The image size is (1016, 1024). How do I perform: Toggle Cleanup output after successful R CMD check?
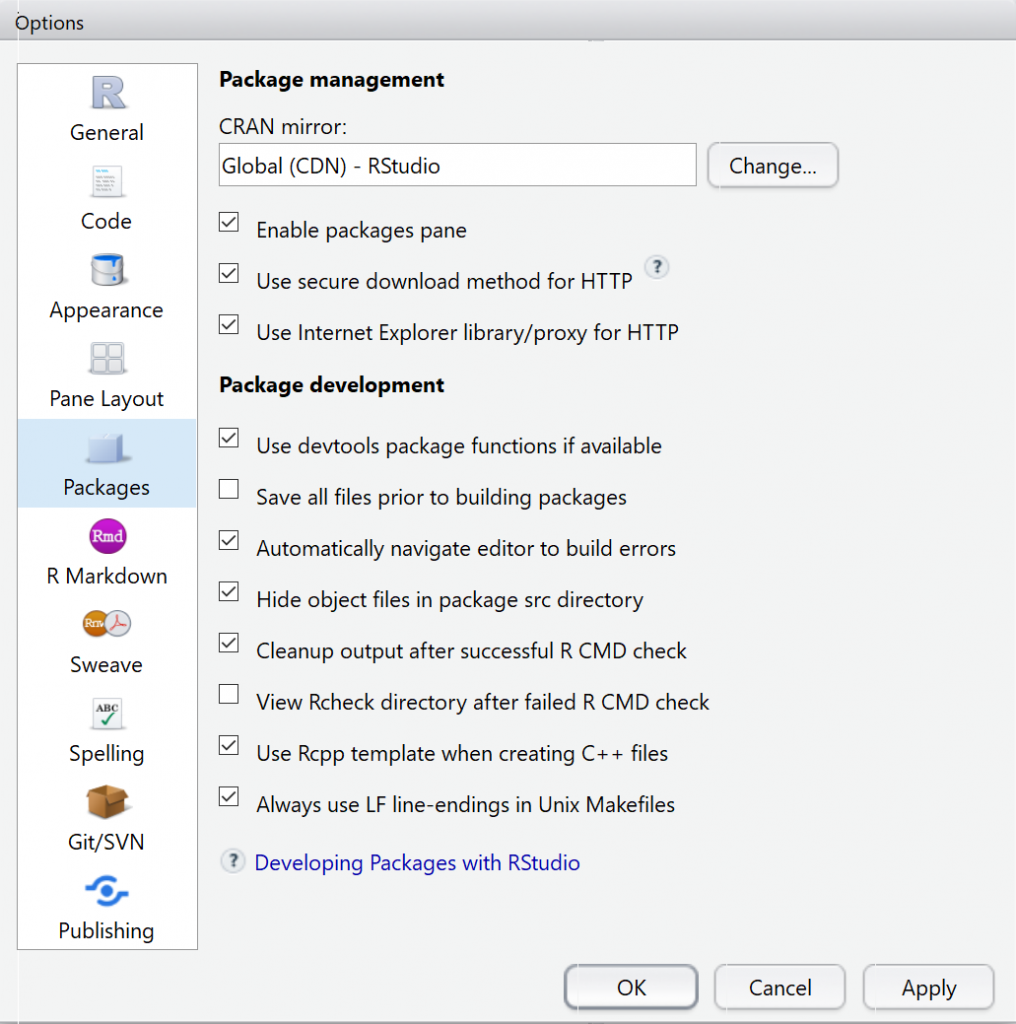point(229,643)
